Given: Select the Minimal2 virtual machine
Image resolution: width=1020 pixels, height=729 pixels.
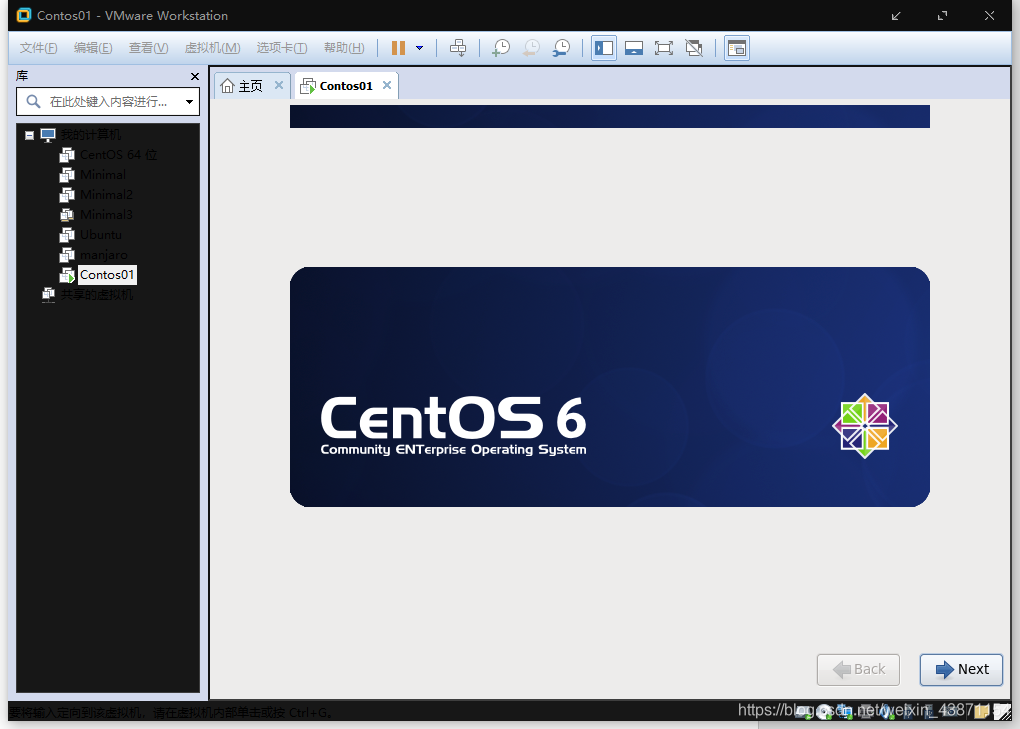Looking at the screenshot, I should click(106, 194).
